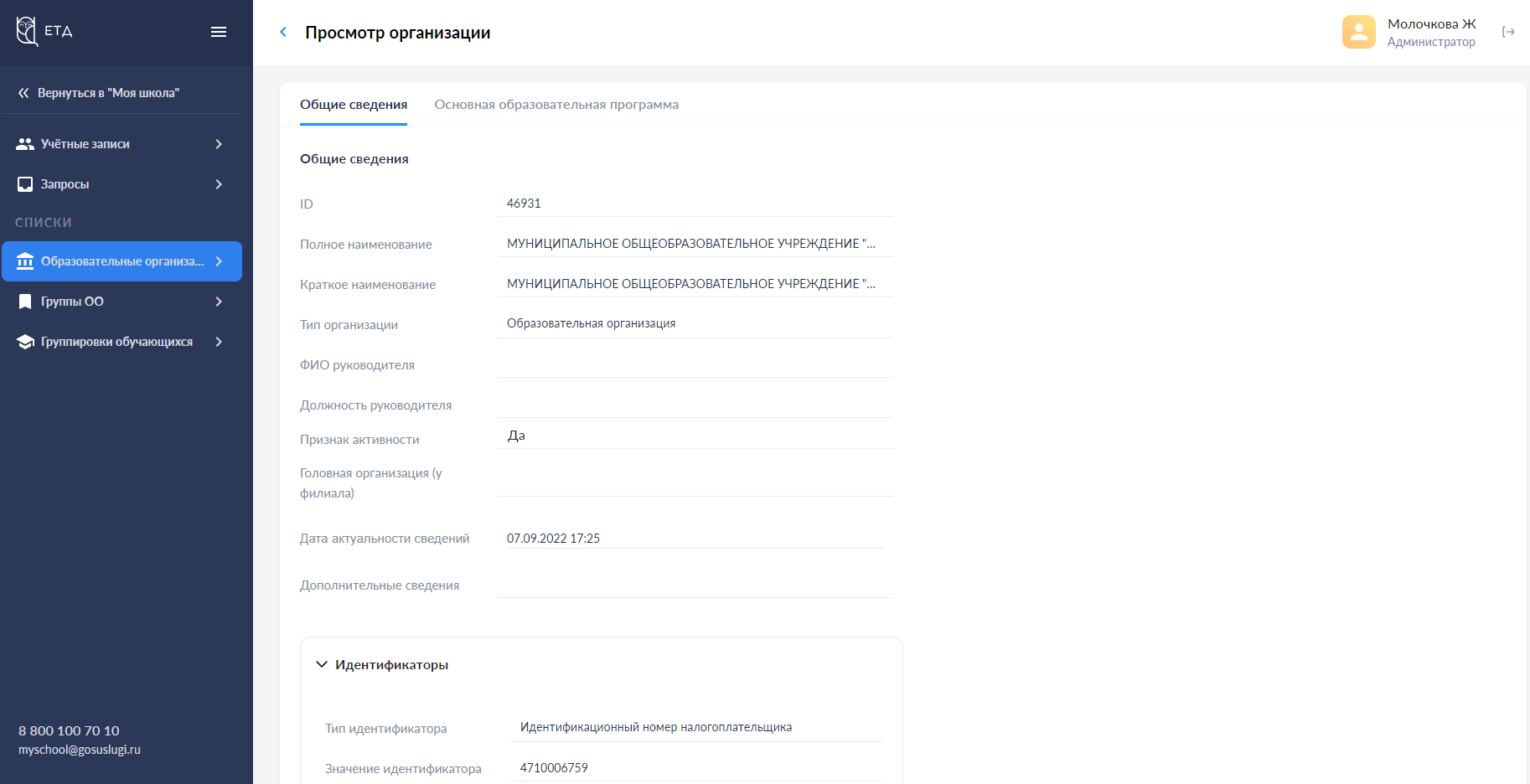Click the user avatar icon
Image resolution: width=1530 pixels, height=784 pixels.
tap(1358, 32)
